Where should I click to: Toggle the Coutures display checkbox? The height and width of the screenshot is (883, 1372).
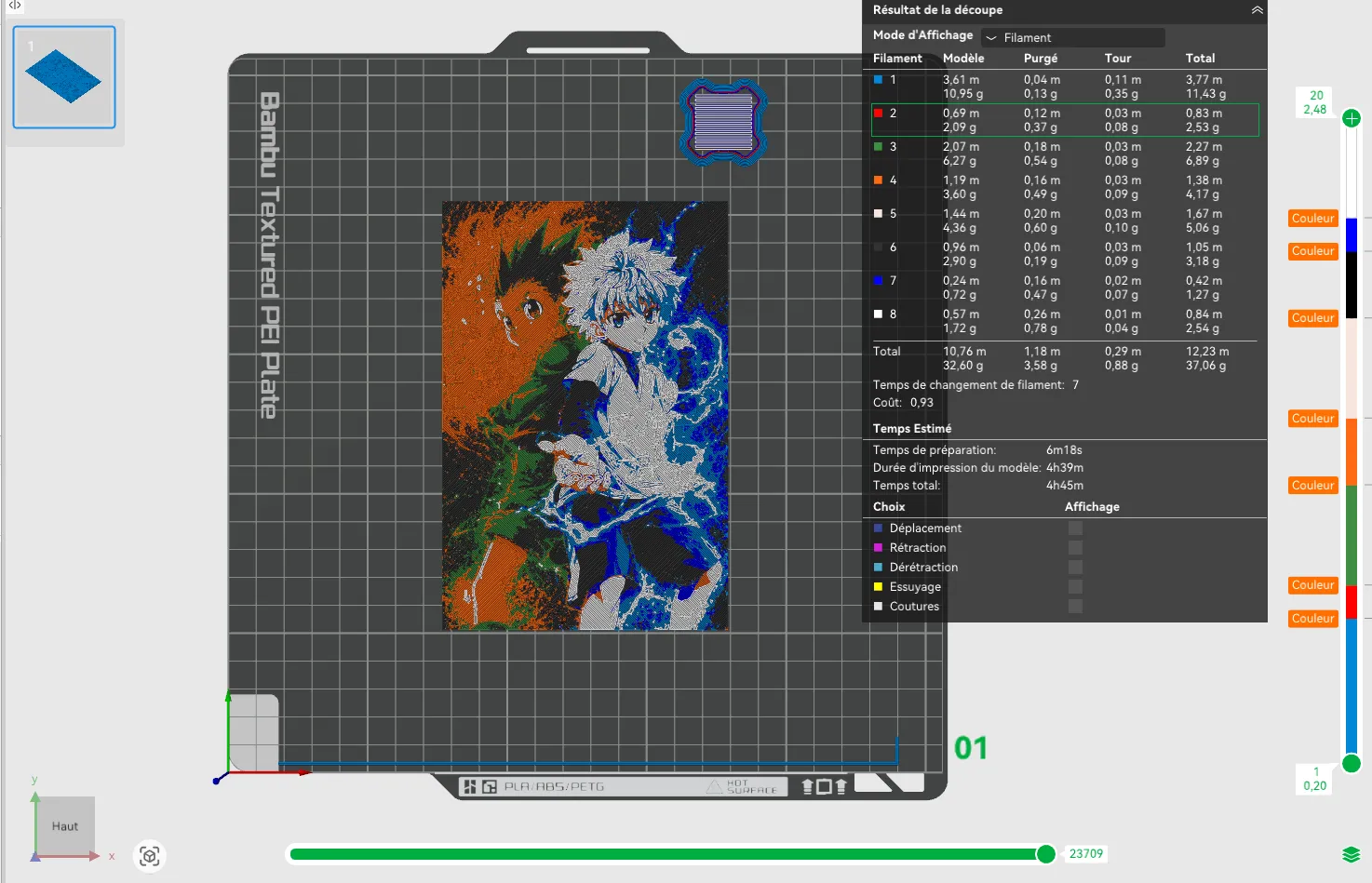coord(1075,606)
